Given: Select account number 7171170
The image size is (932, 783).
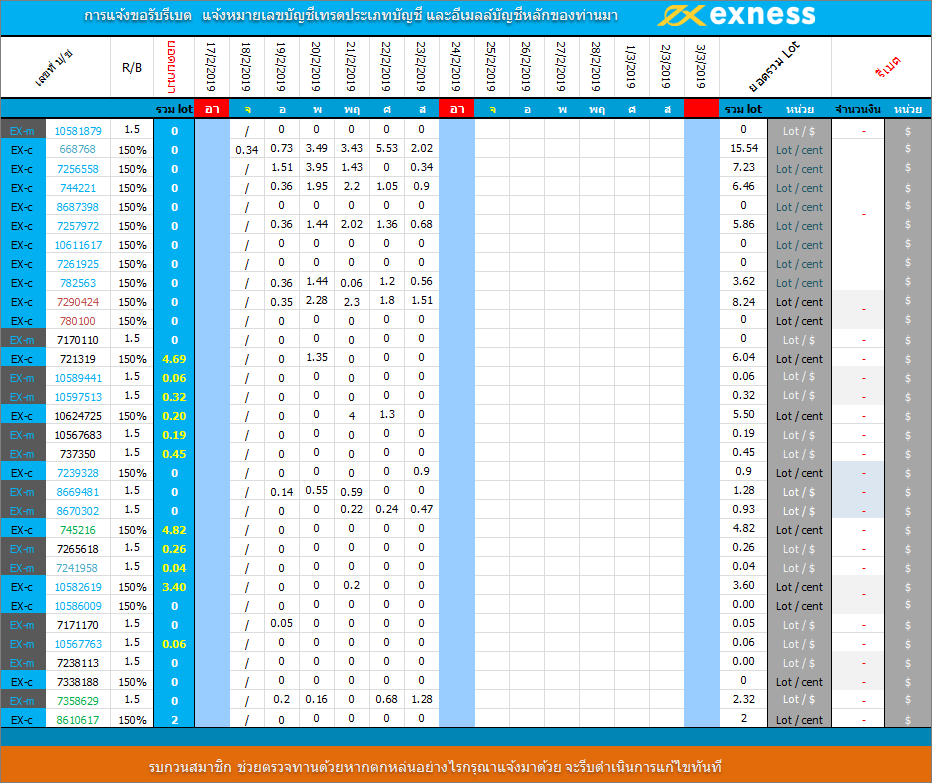Looking at the screenshot, I should [x=78, y=625].
